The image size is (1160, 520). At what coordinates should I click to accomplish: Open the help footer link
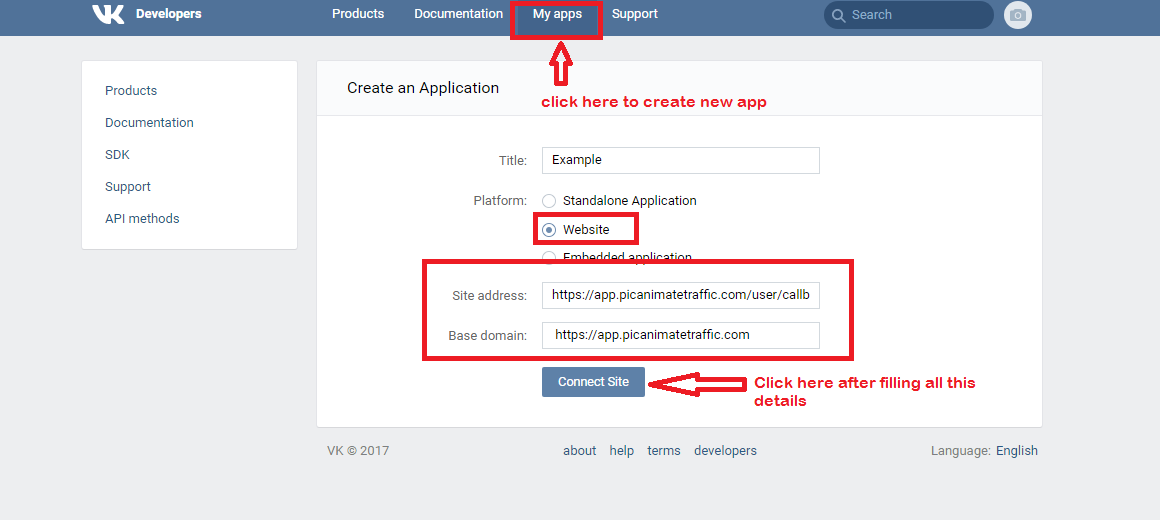coord(621,450)
